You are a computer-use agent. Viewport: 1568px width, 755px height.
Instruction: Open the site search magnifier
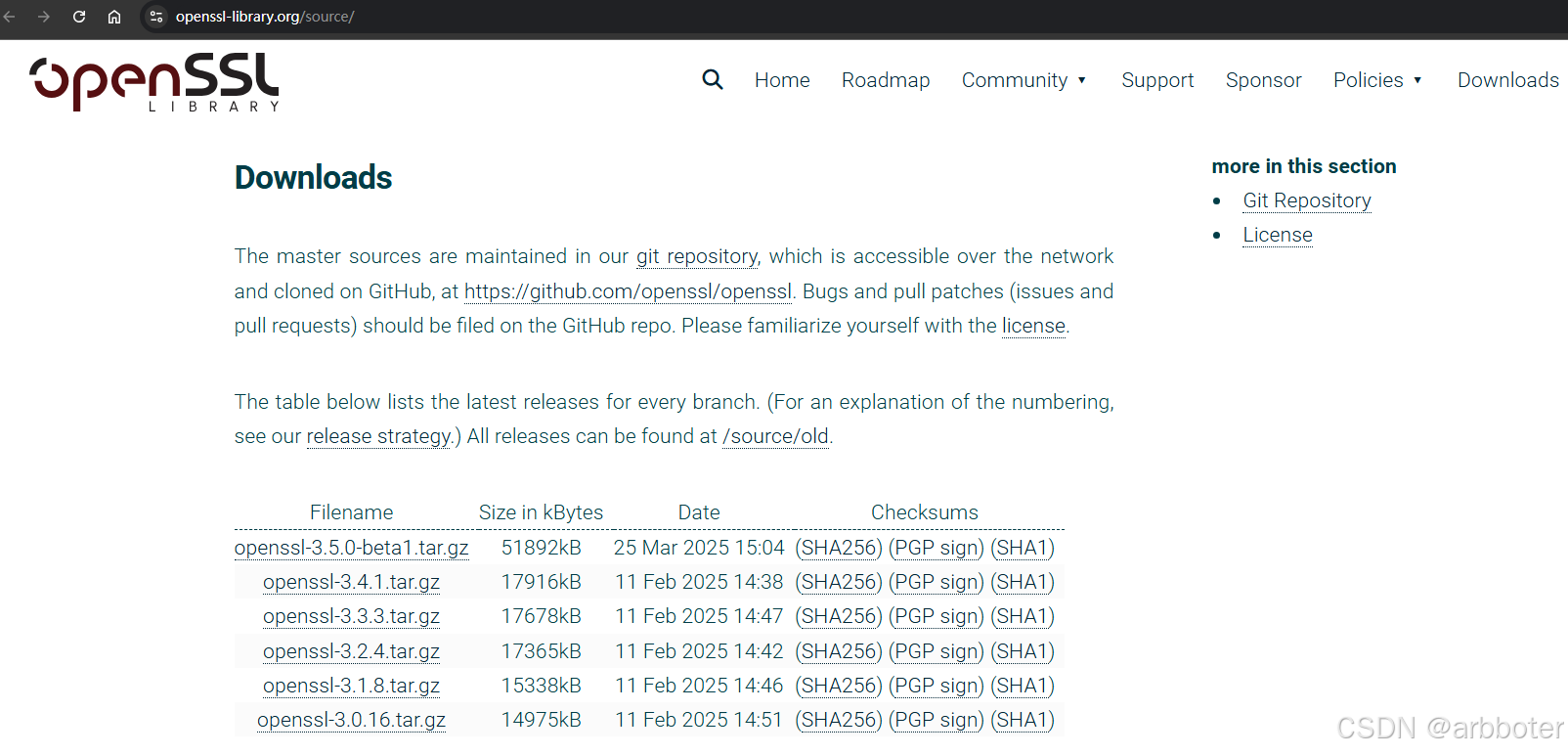coord(713,79)
